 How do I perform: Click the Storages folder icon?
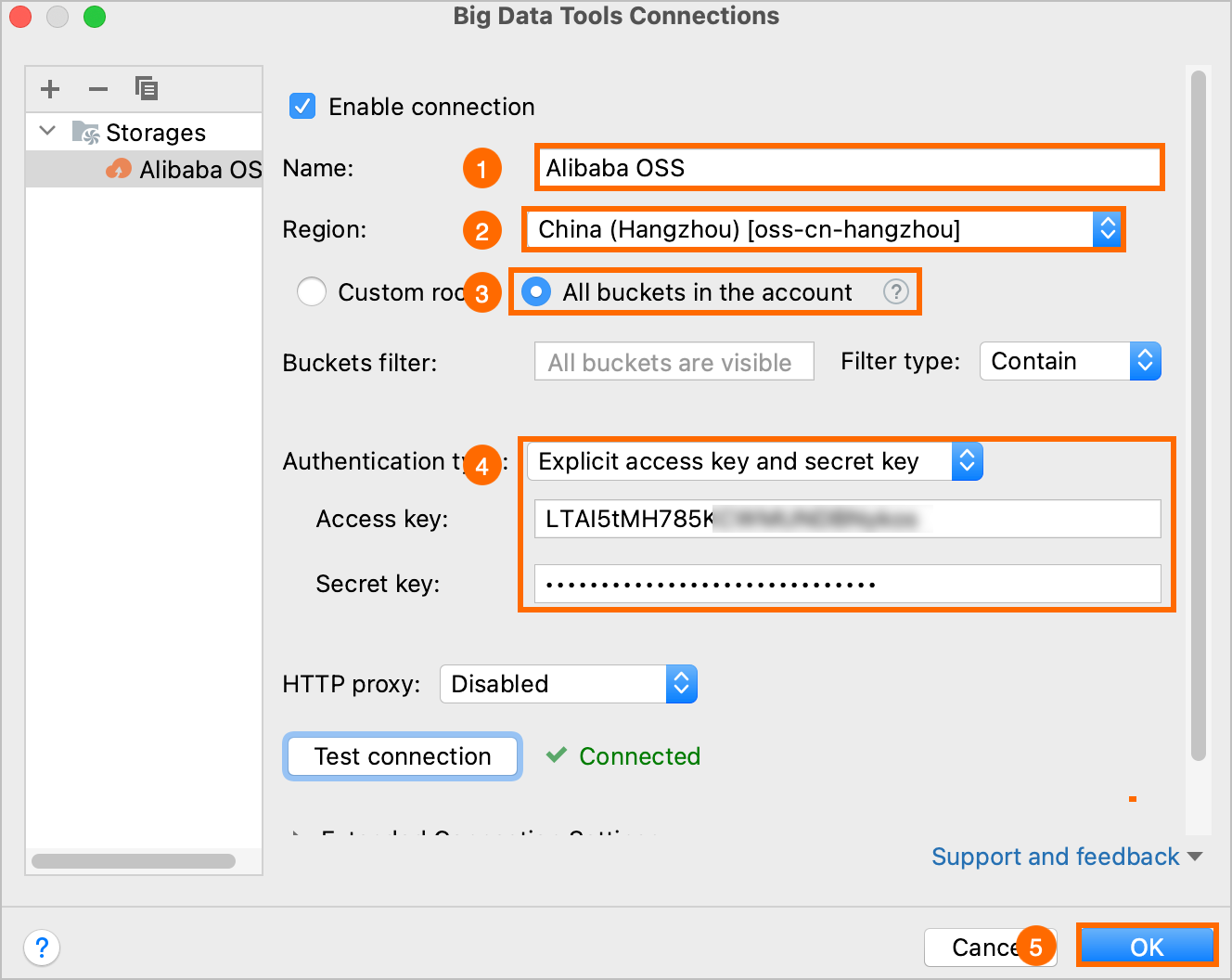point(85,133)
